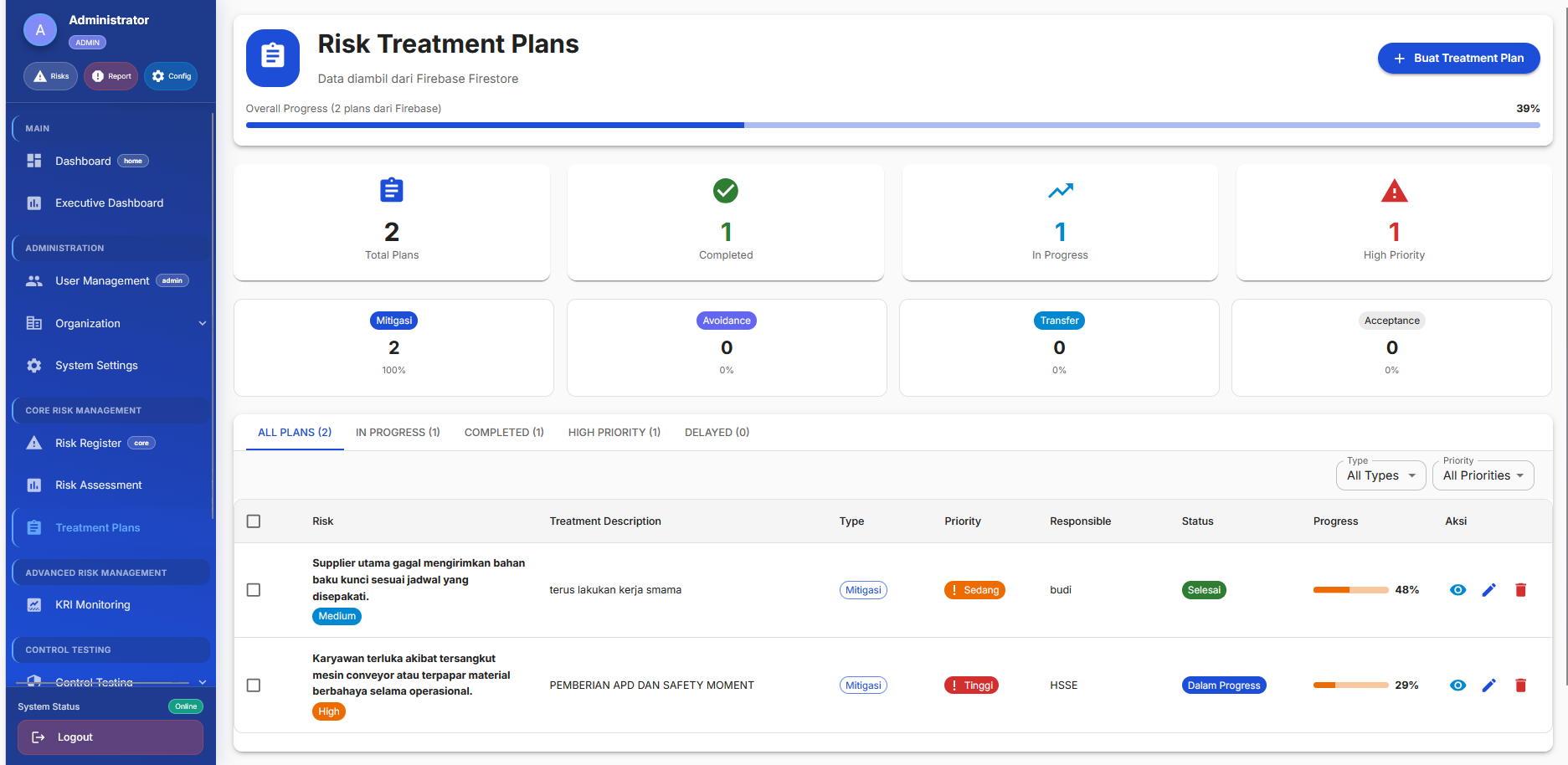Click the eye icon for the HSSE plan

[1457, 685]
